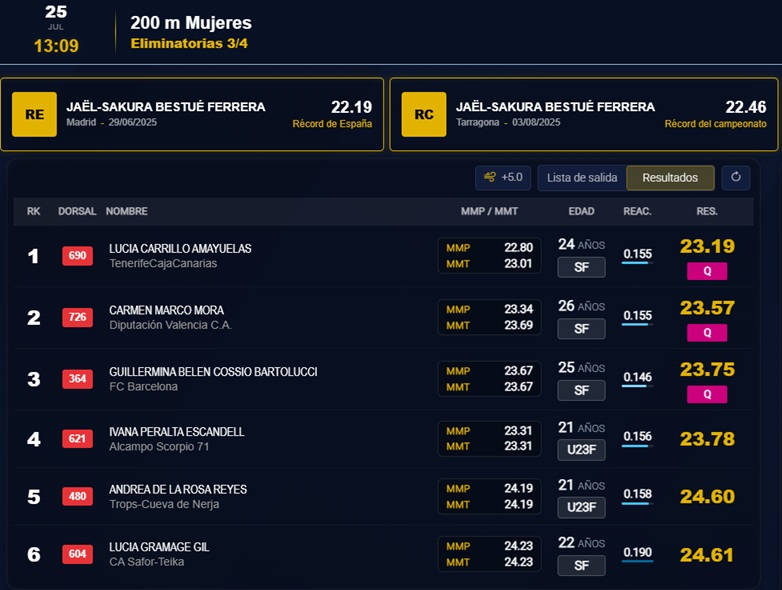The width and height of the screenshot is (782, 590).
Task: Click Madrid - 29/06/2025 record location
Action: tap(112, 122)
